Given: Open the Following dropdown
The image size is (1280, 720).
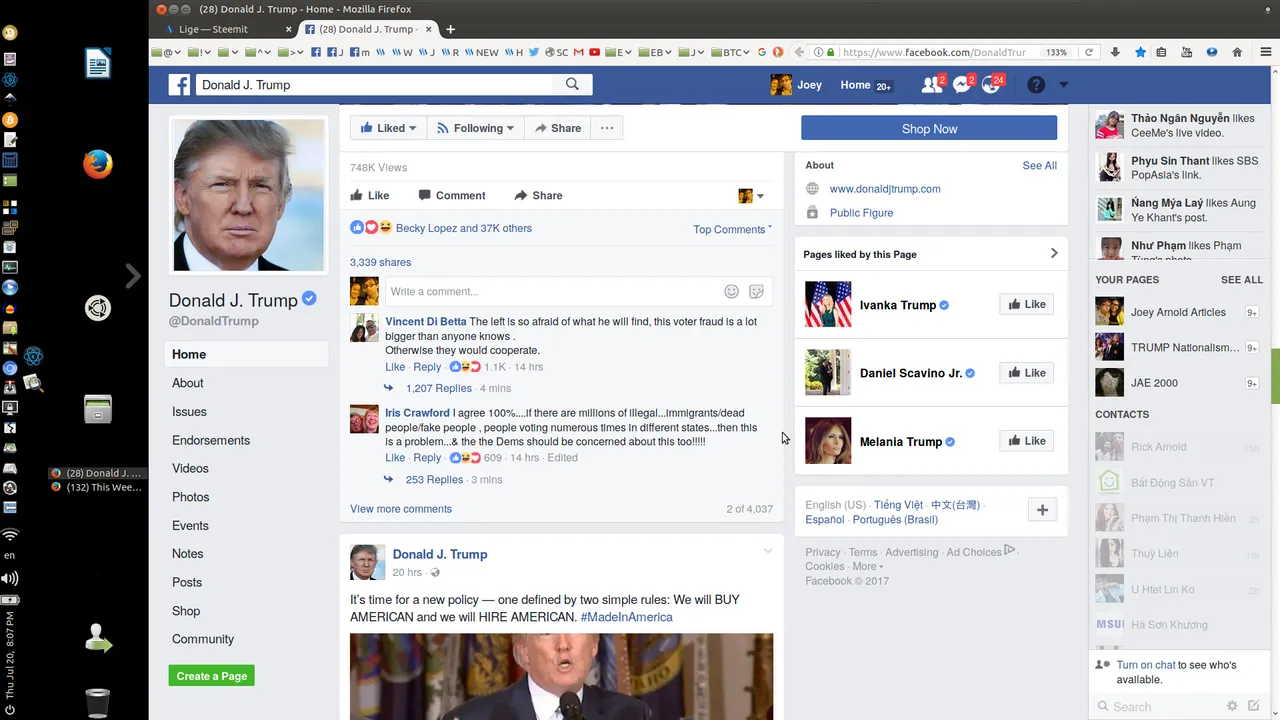Looking at the screenshot, I should (x=475, y=128).
